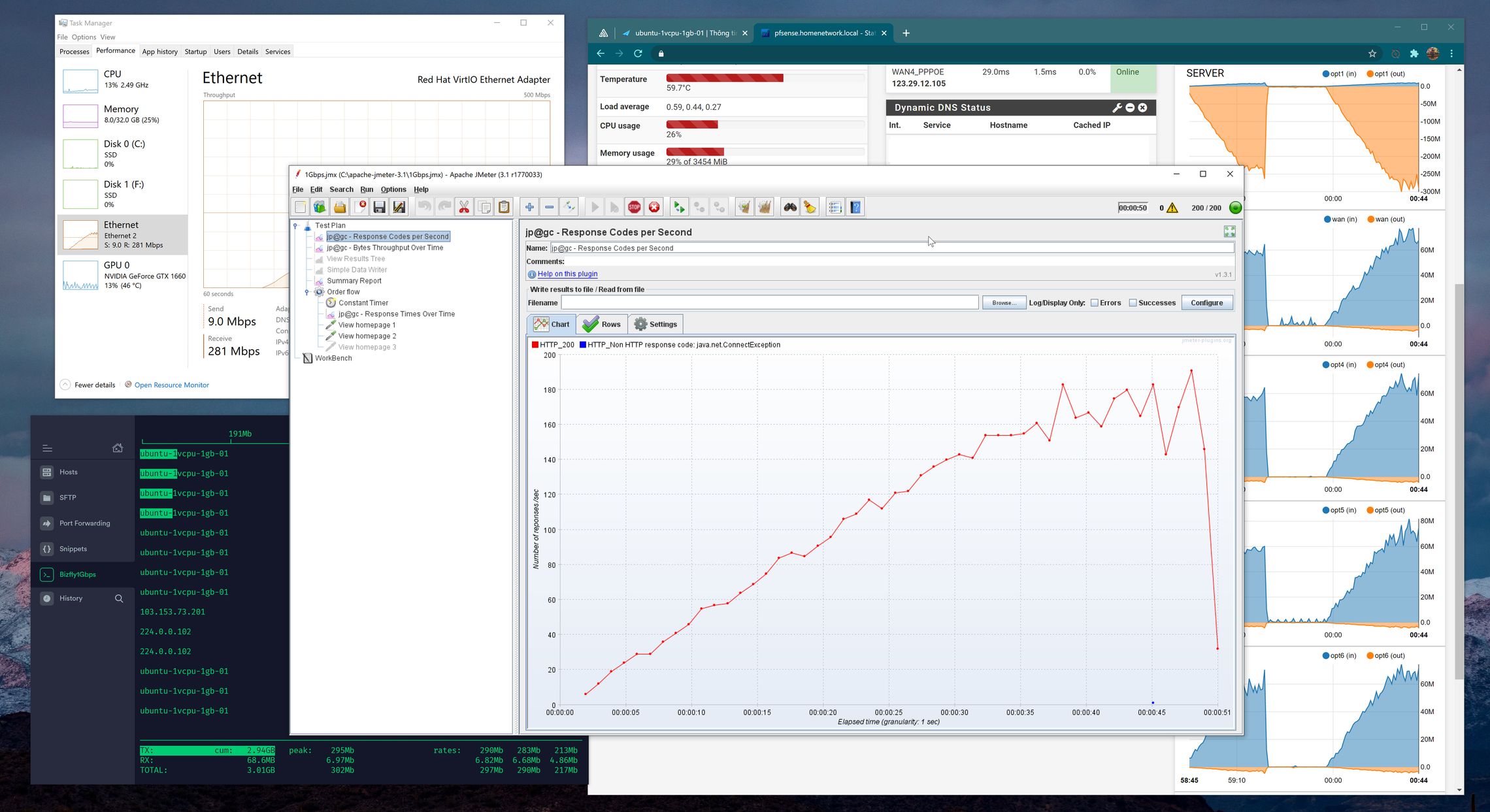The height and width of the screenshot is (812, 1490).
Task: Click Fewer details in Task Manager
Action: (x=88, y=385)
